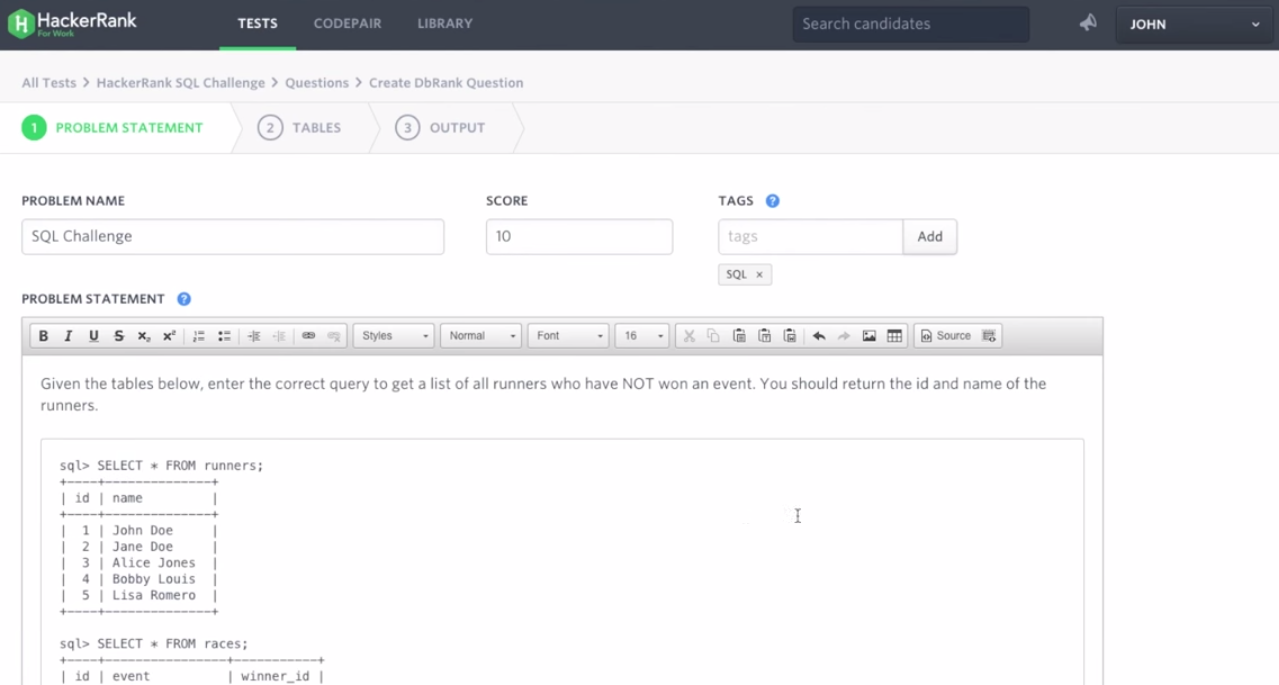Open the Styles dropdown
The image size is (1279, 685).
coord(394,336)
